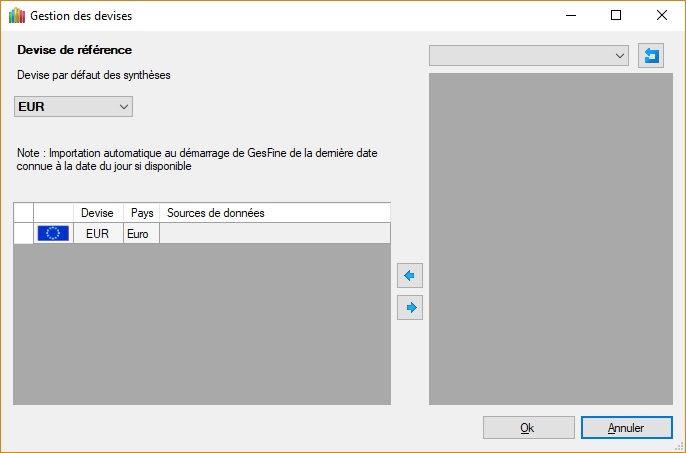
Task: Open the EUR reference currency dropdown
Action: pyautogui.click(x=73, y=106)
